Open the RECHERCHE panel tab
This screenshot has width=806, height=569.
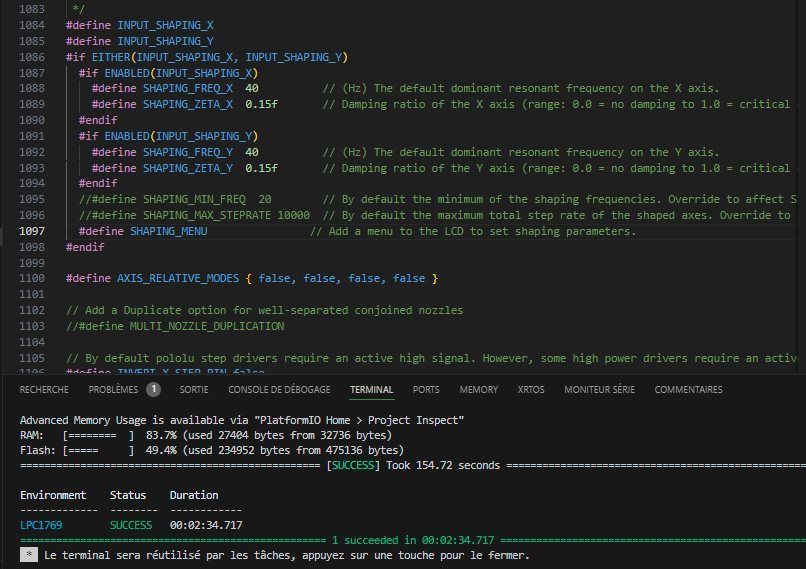tap(44, 390)
